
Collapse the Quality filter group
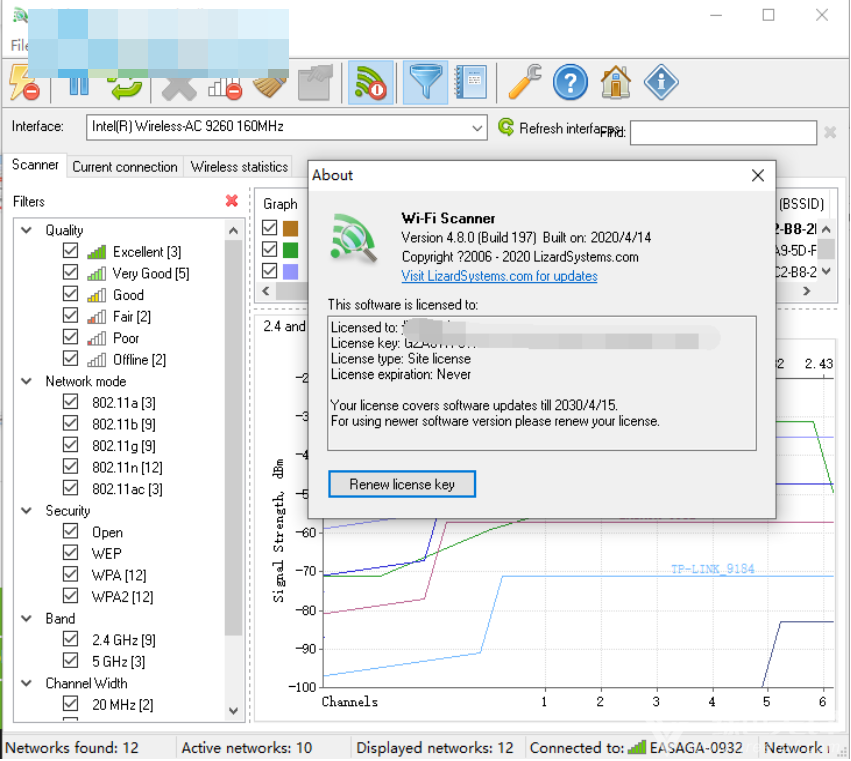[x=26, y=230]
